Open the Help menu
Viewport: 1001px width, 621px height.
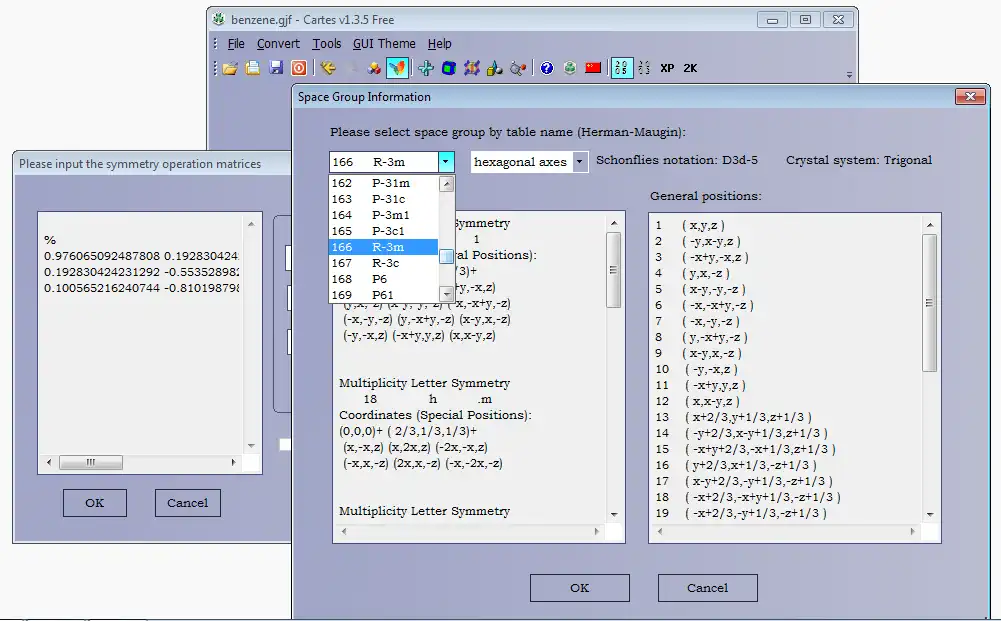click(439, 44)
